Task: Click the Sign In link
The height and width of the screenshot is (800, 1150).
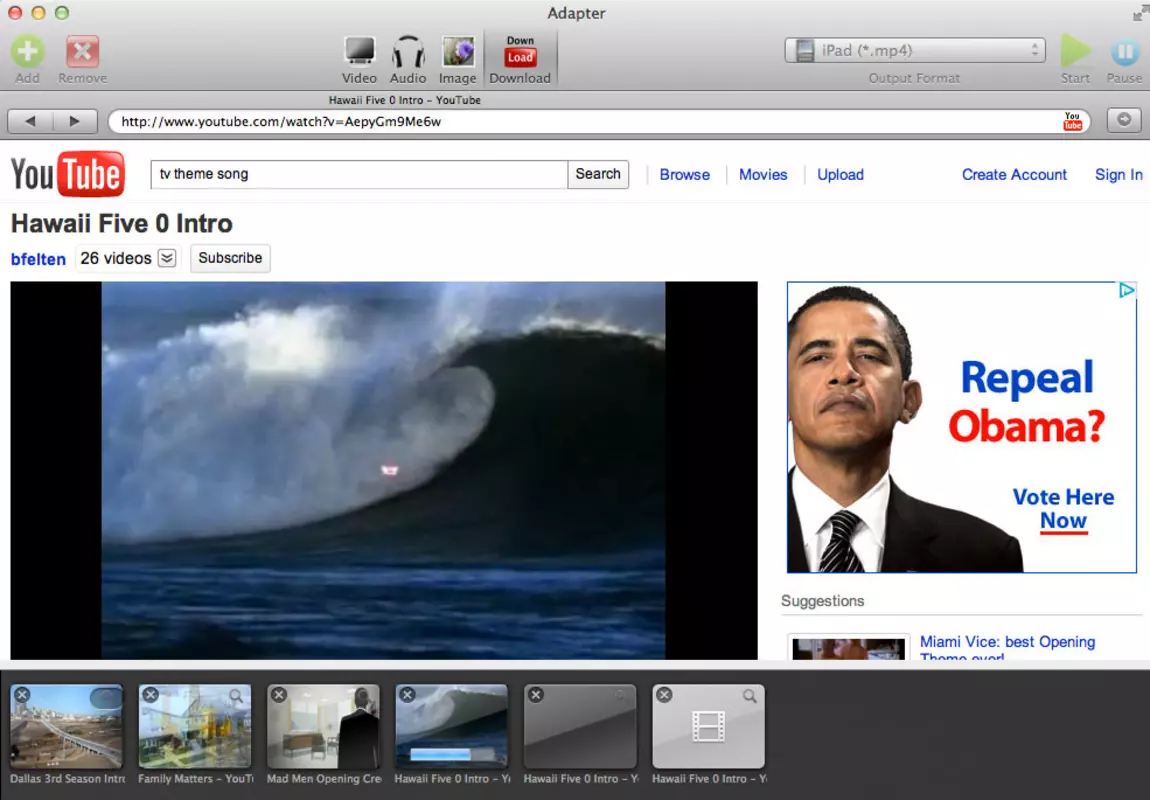Action: click(x=1118, y=175)
